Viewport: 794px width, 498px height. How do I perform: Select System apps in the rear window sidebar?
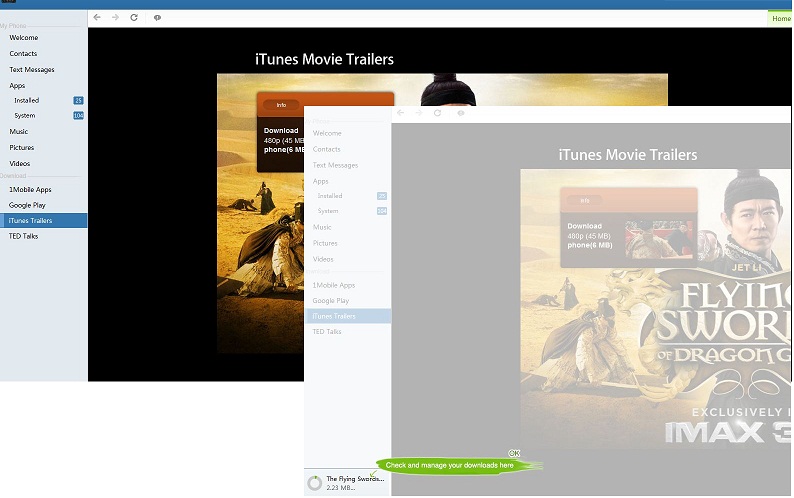(25, 116)
